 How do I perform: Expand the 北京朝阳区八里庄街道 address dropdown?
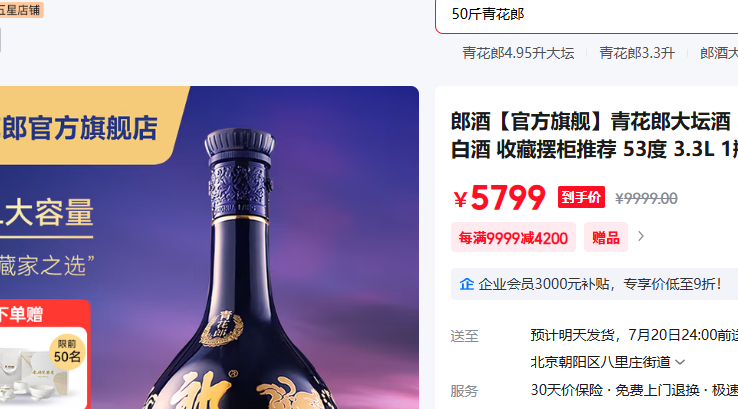point(608,362)
